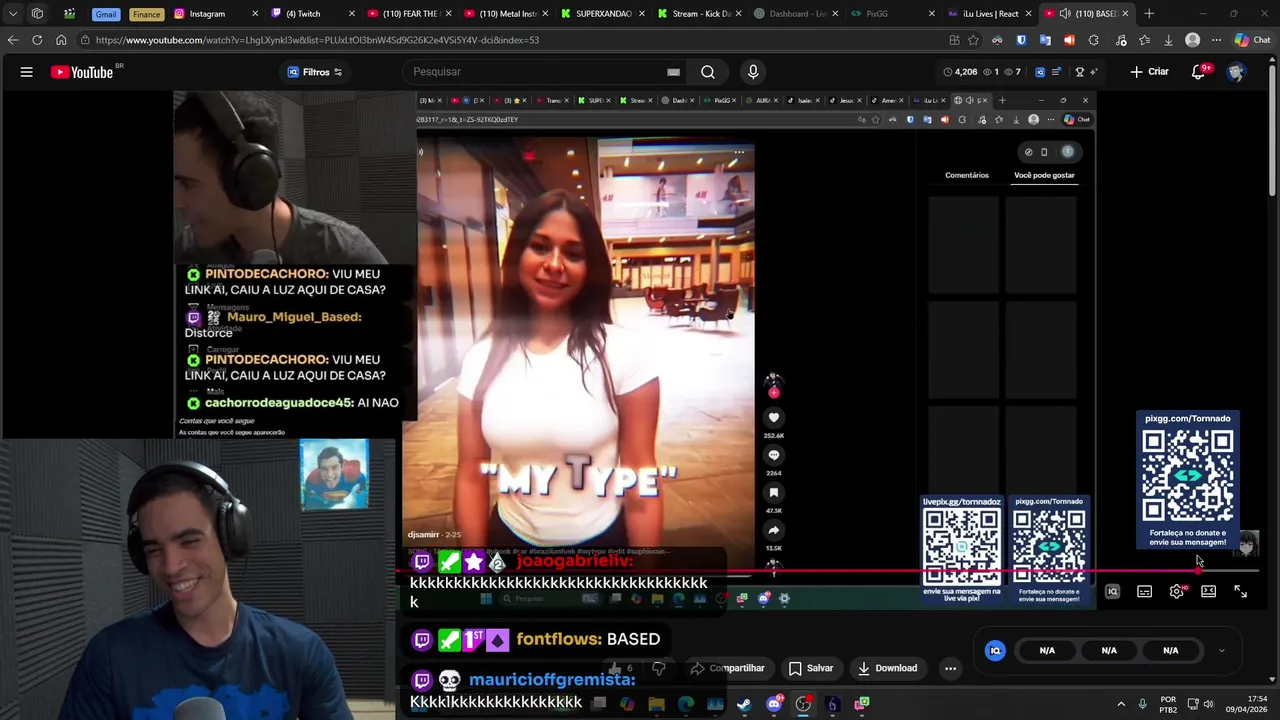Open video quality settings gear

[1177, 592]
